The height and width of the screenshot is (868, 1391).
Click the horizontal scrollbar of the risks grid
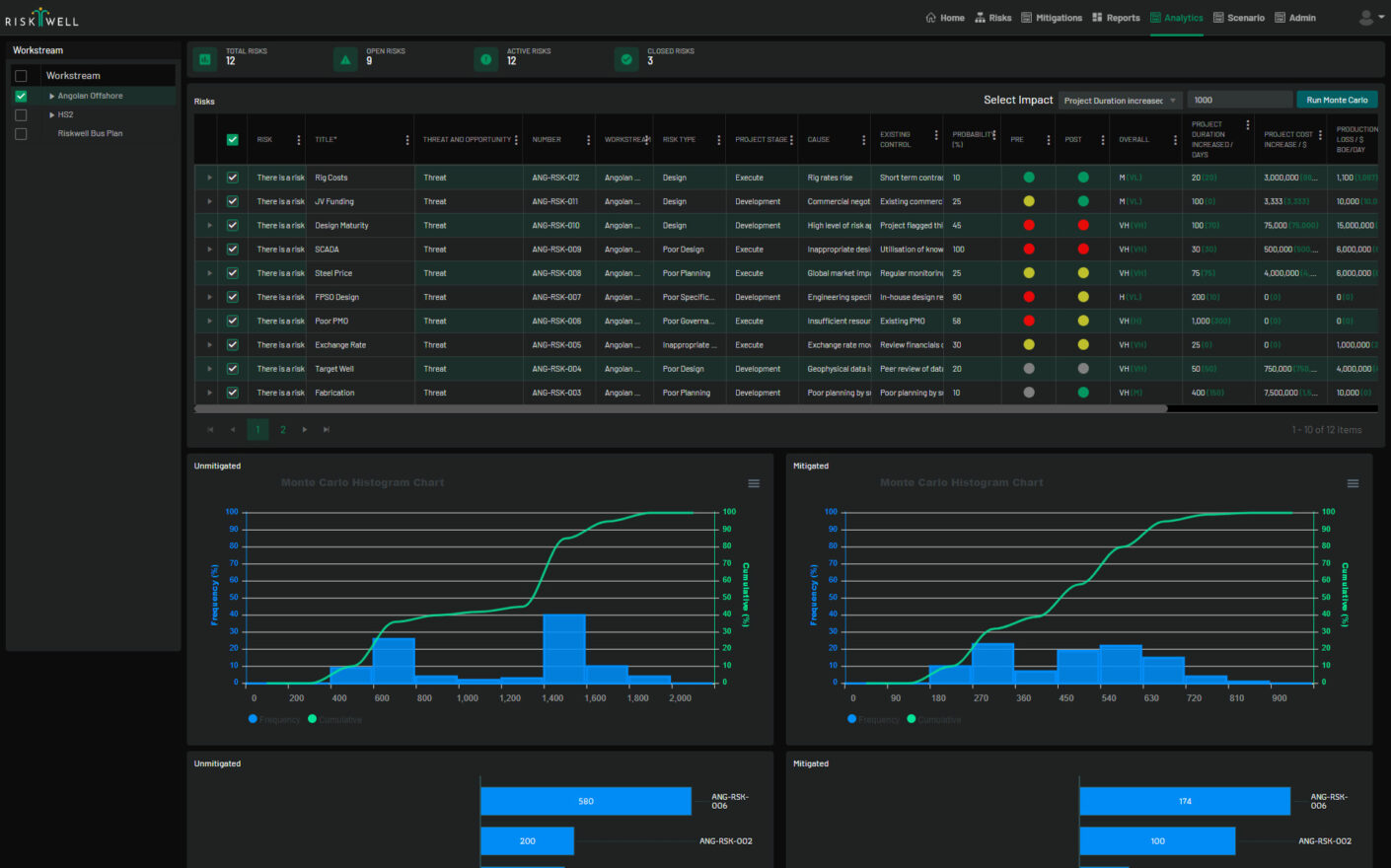click(681, 408)
